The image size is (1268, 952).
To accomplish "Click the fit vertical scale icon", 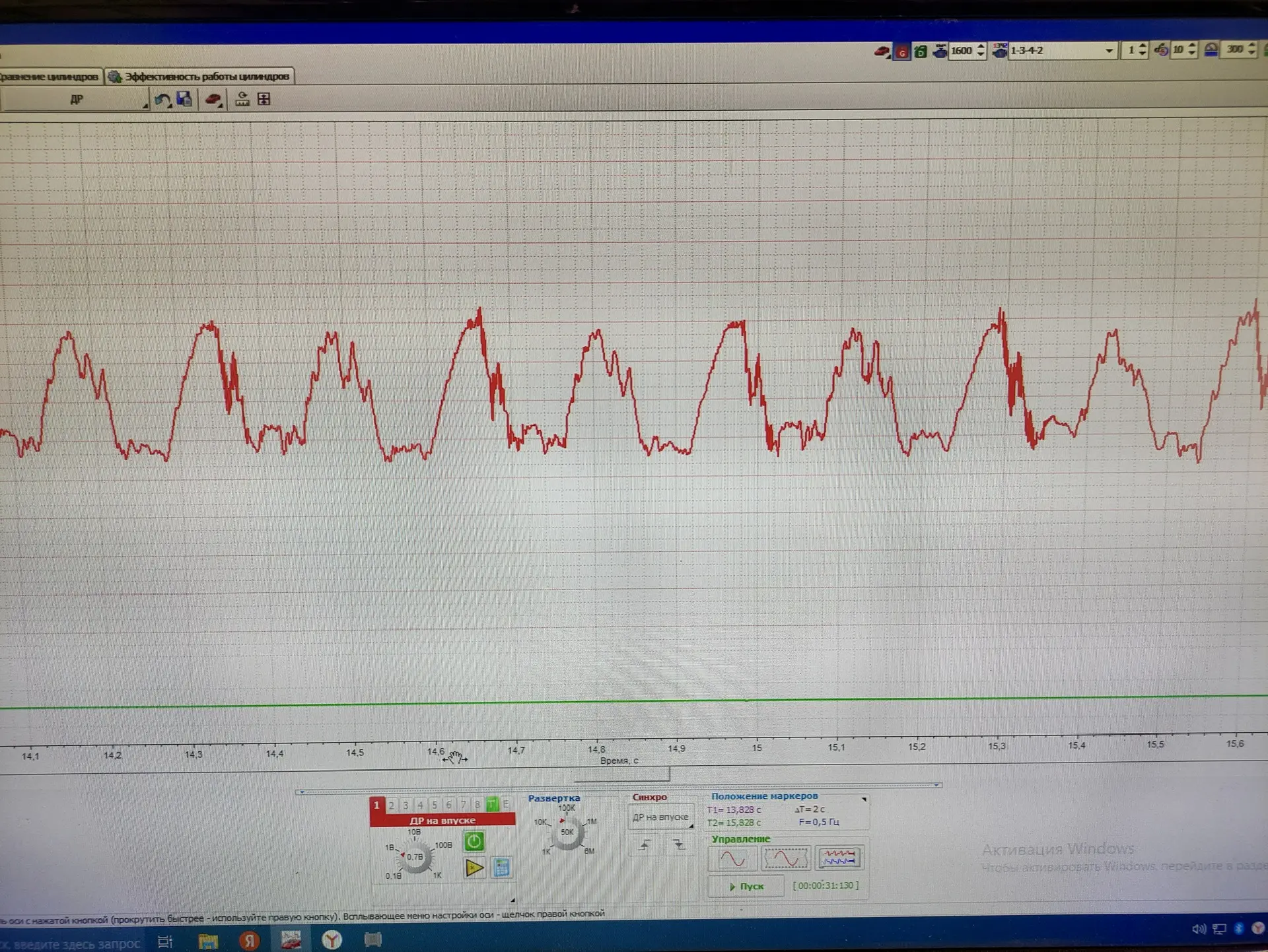I will click(x=264, y=100).
